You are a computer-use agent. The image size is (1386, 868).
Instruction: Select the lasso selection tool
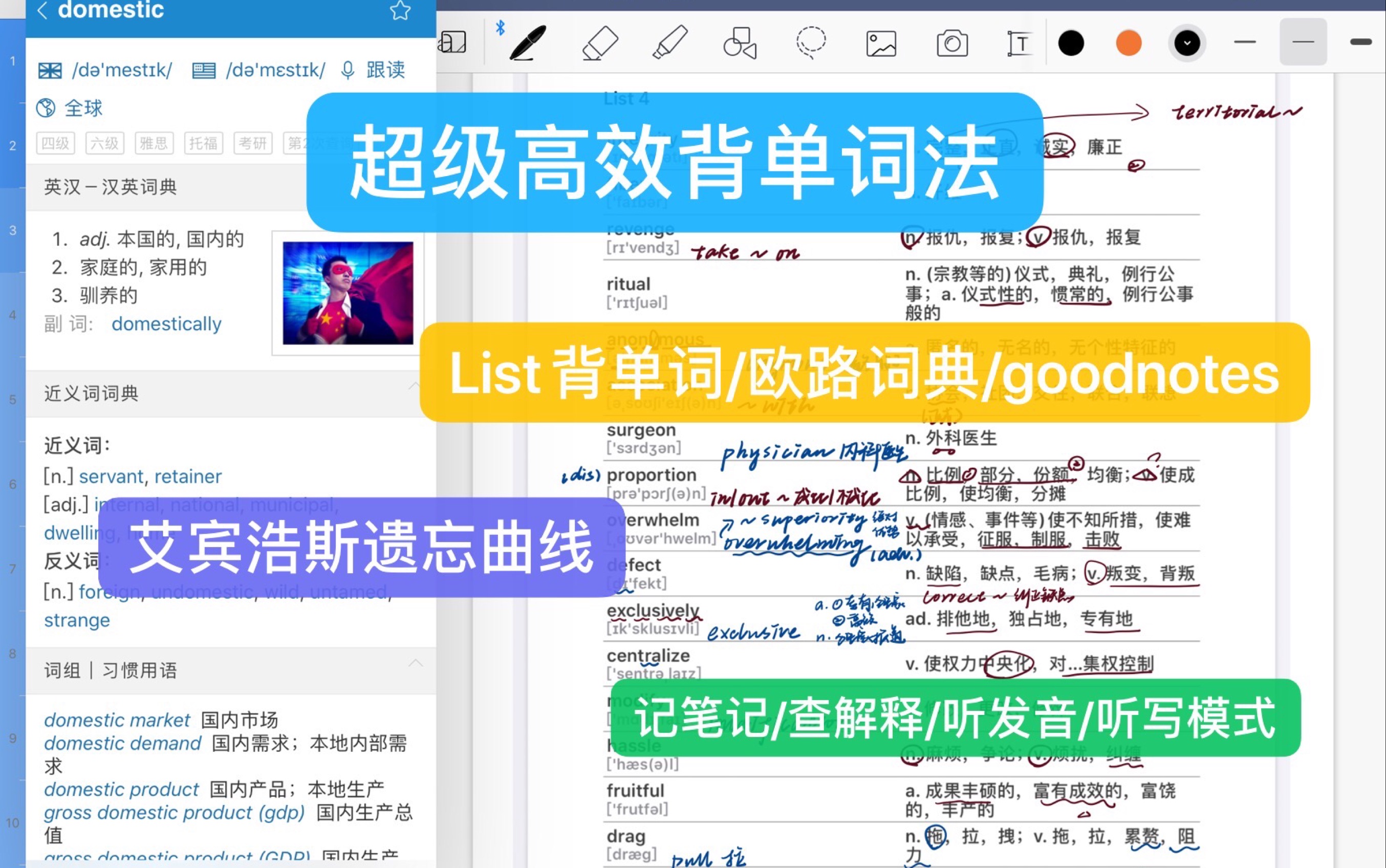[x=811, y=42]
